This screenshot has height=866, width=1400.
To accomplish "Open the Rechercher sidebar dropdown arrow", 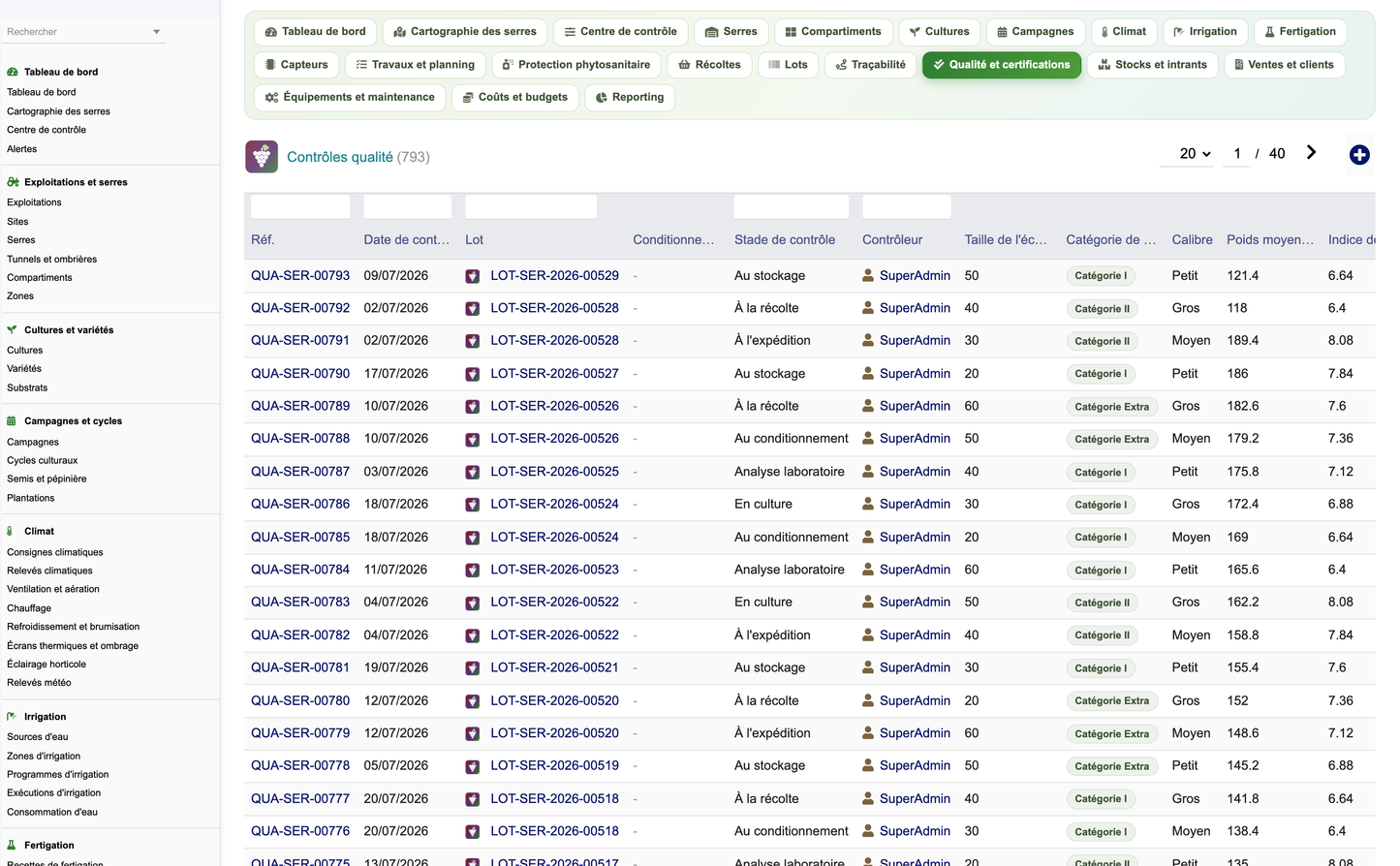I will click(x=156, y=32).
